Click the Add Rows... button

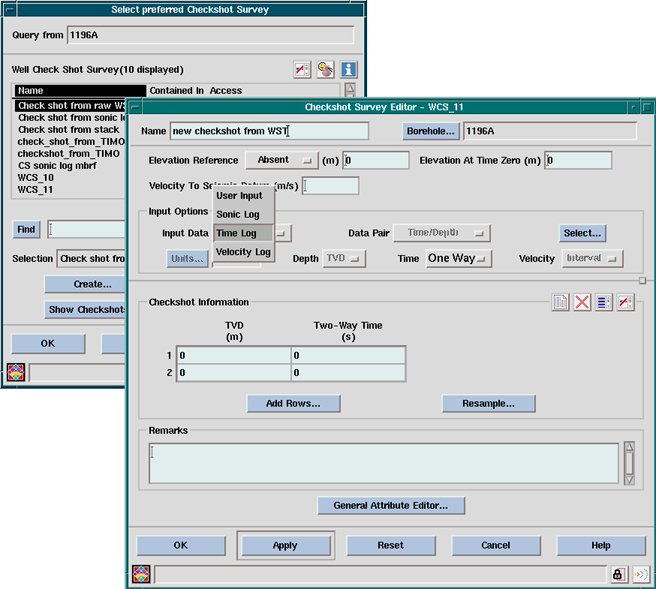click(293, 403)
